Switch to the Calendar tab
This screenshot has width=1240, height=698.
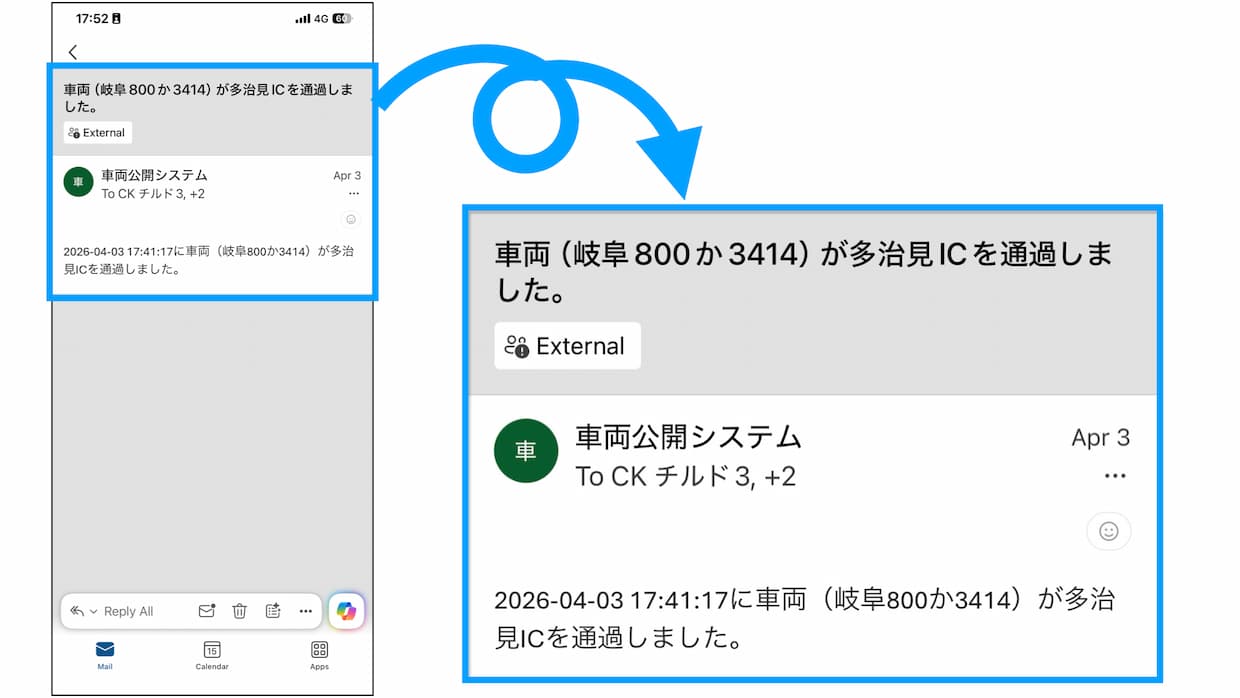click(212, 655)
